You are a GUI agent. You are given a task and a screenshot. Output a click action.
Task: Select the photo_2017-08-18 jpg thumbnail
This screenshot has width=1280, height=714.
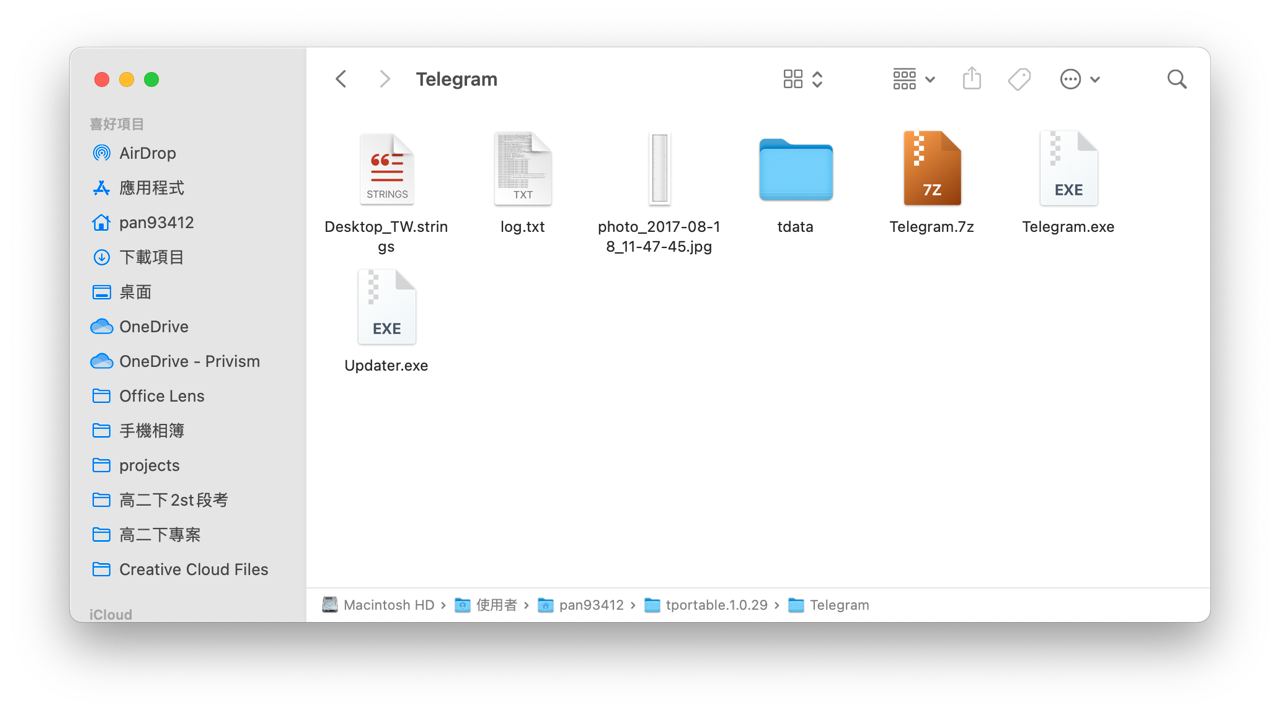pos(659,169)
